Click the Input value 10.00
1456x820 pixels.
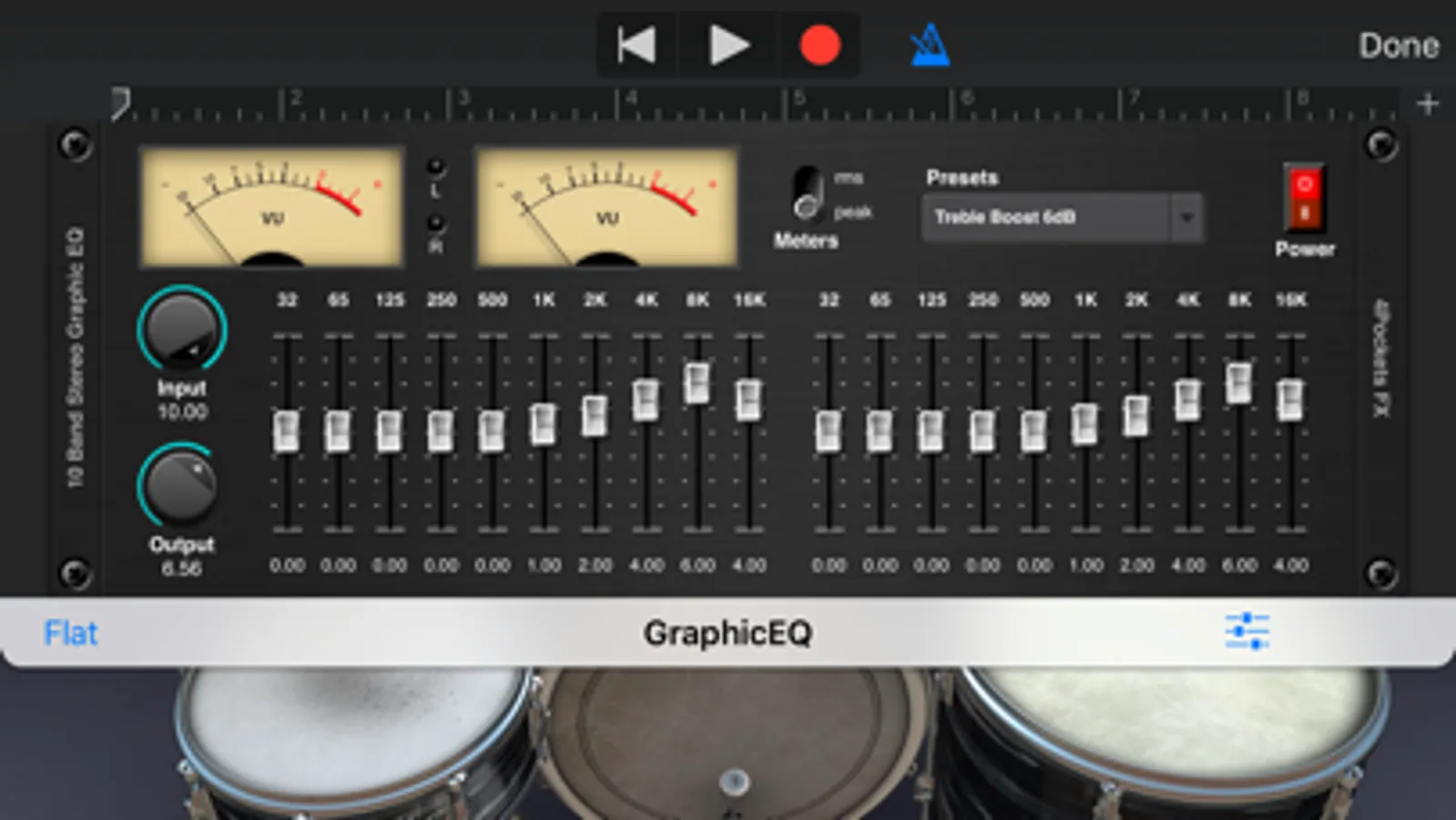[182, 412]
